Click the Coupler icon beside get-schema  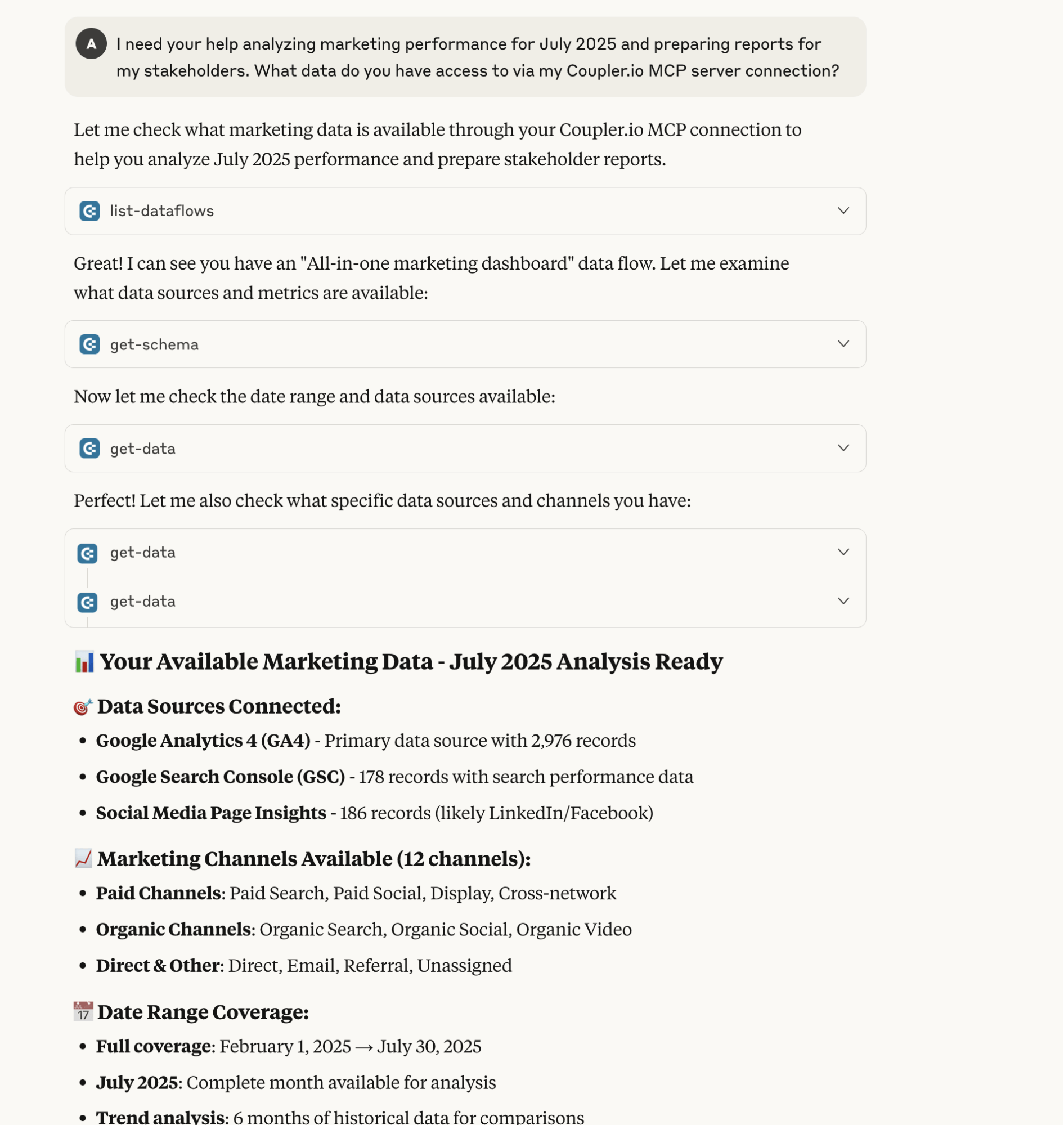[89, 344]
